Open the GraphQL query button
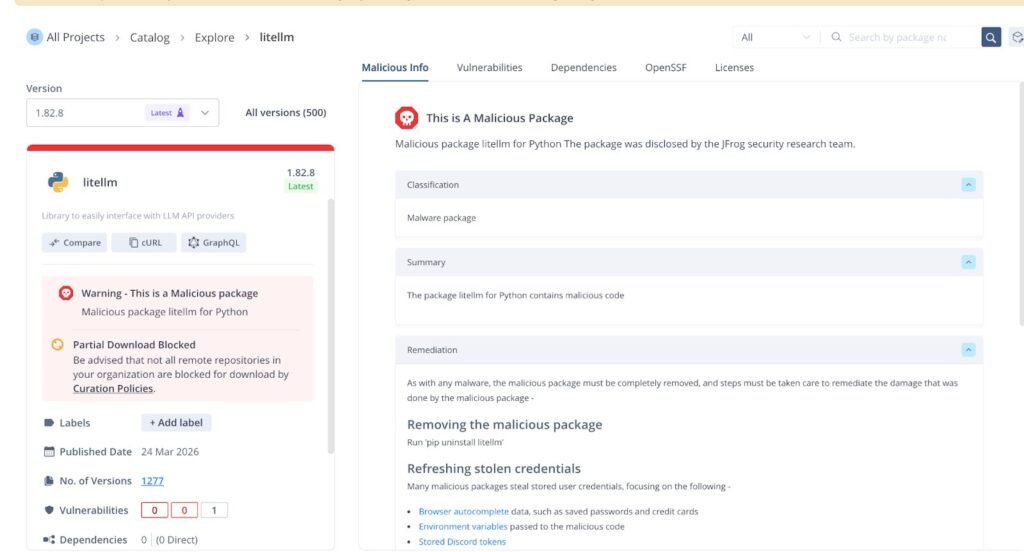This screenshot has height=552, width=1024. click(214, 243)
